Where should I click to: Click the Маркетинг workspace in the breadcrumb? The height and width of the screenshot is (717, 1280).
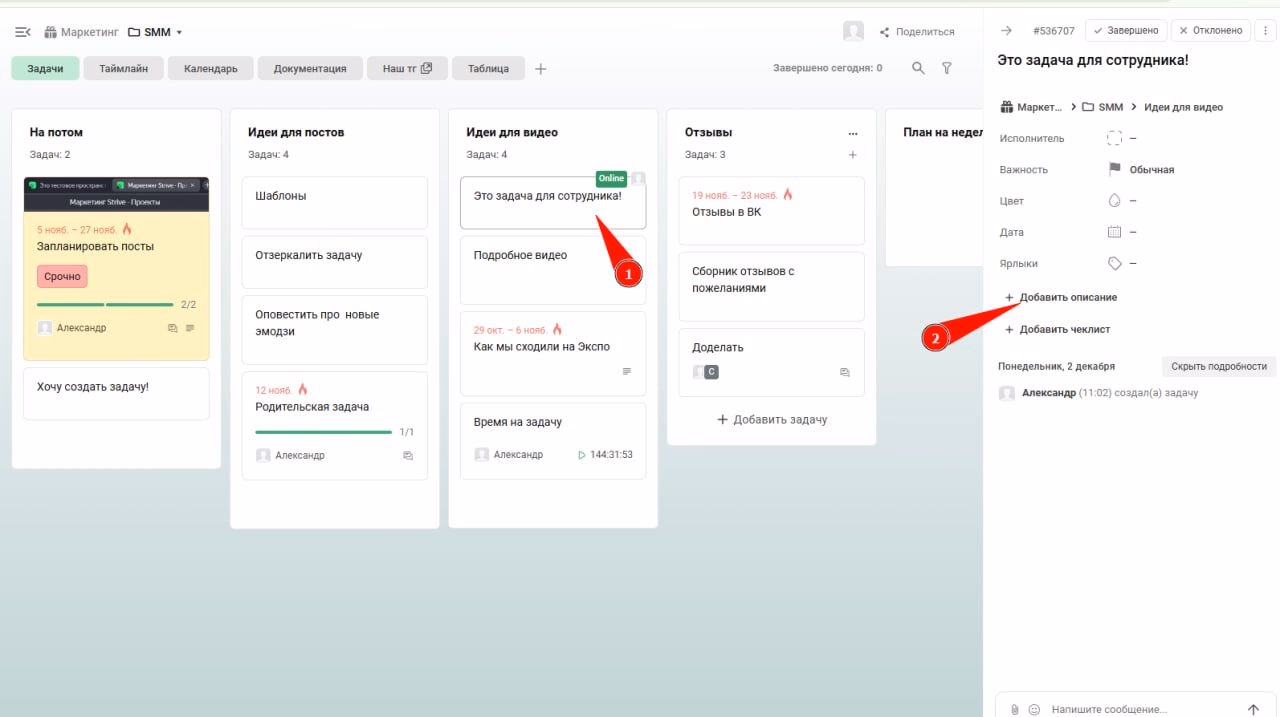tap(81, 32)
